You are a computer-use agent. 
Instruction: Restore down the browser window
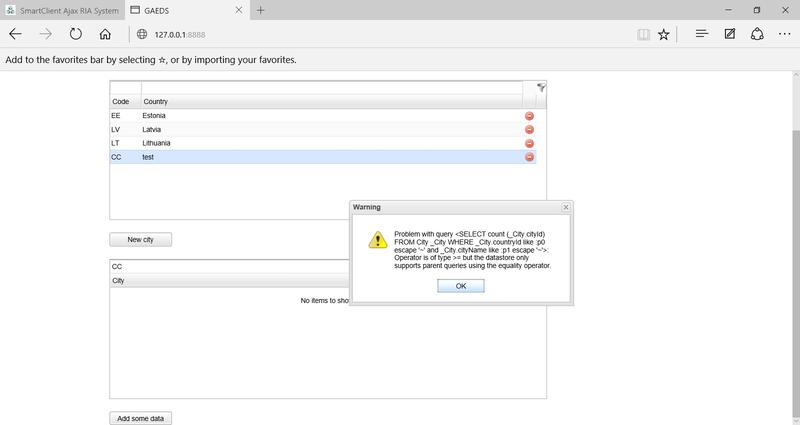point(757,10)
